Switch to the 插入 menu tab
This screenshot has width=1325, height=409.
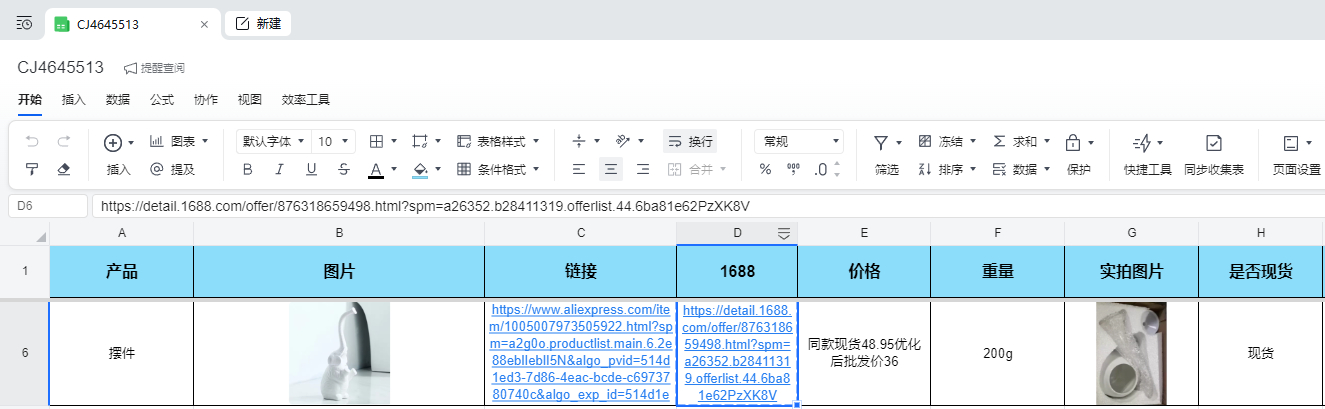pos(73,100)
